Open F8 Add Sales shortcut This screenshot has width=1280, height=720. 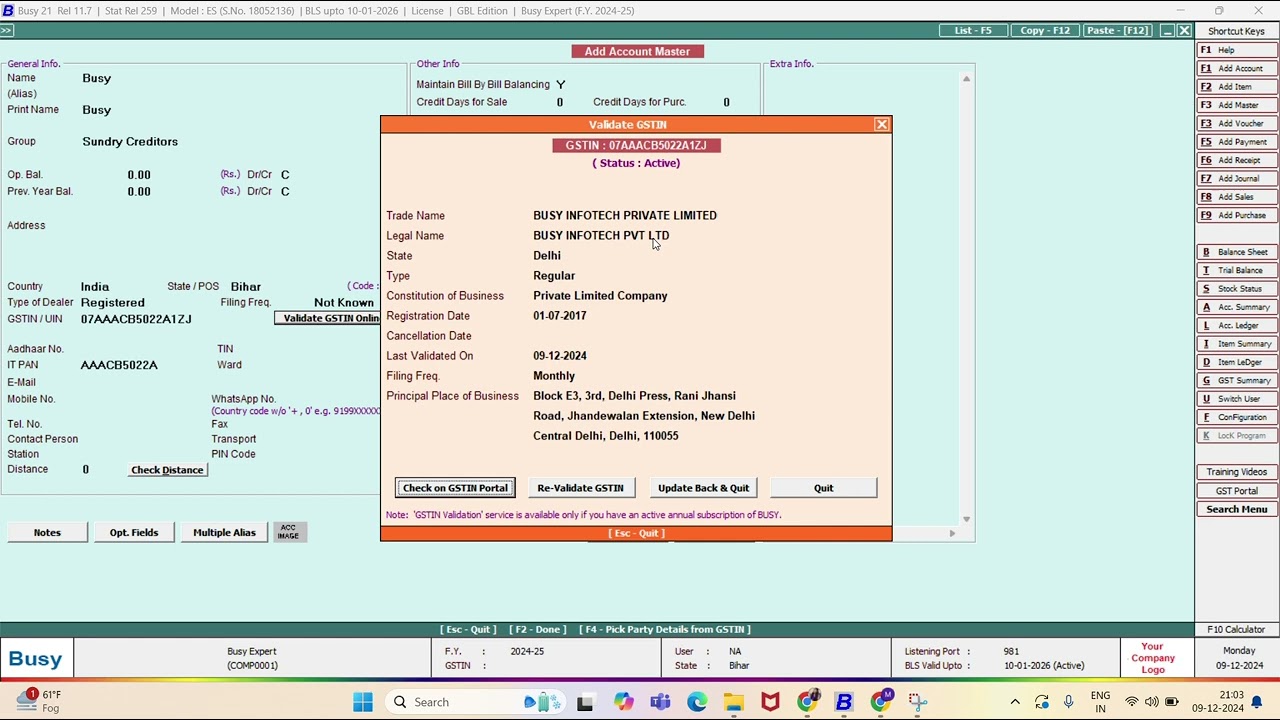coord(1236,197)
